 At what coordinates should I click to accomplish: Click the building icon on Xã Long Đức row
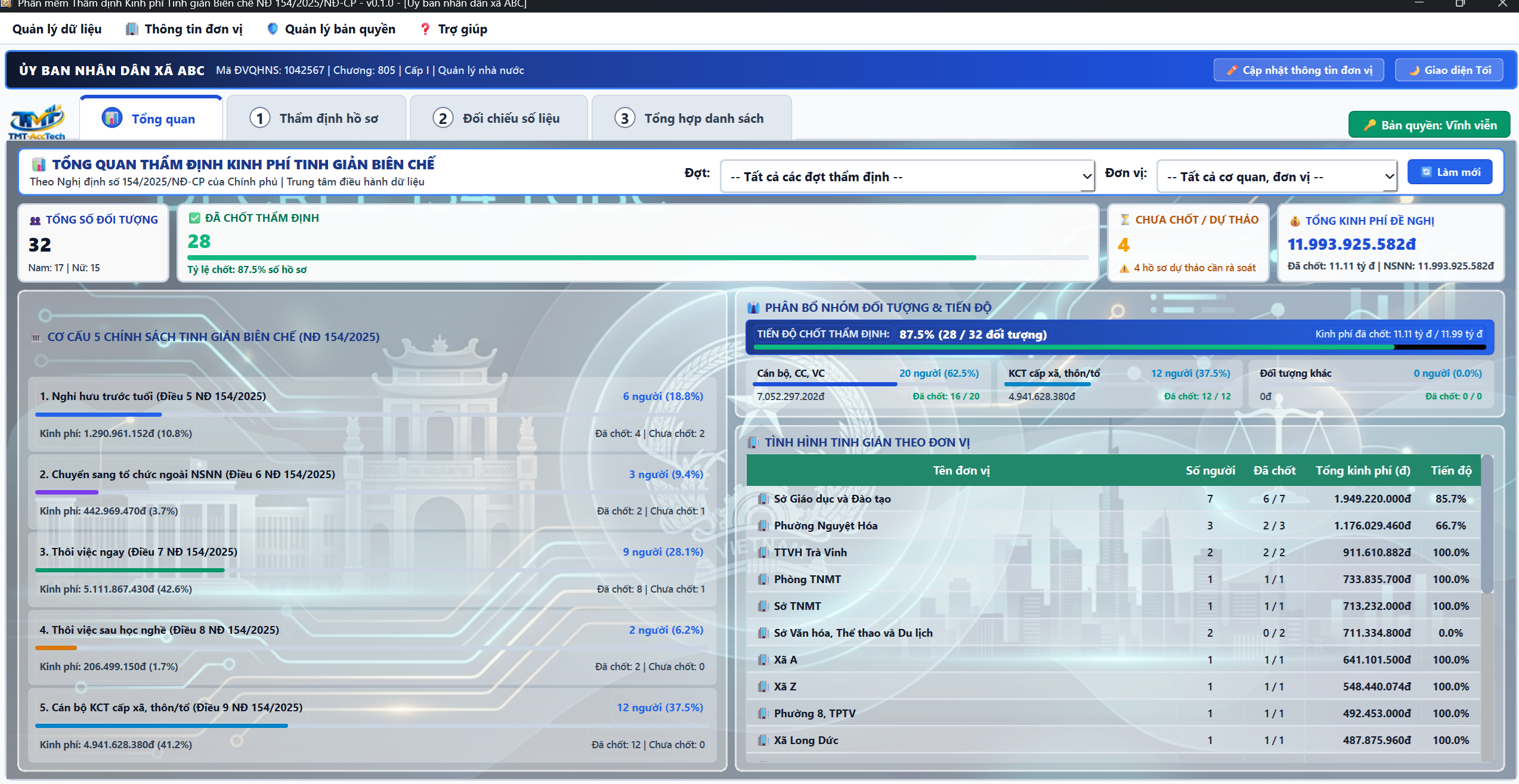point(763,740)
